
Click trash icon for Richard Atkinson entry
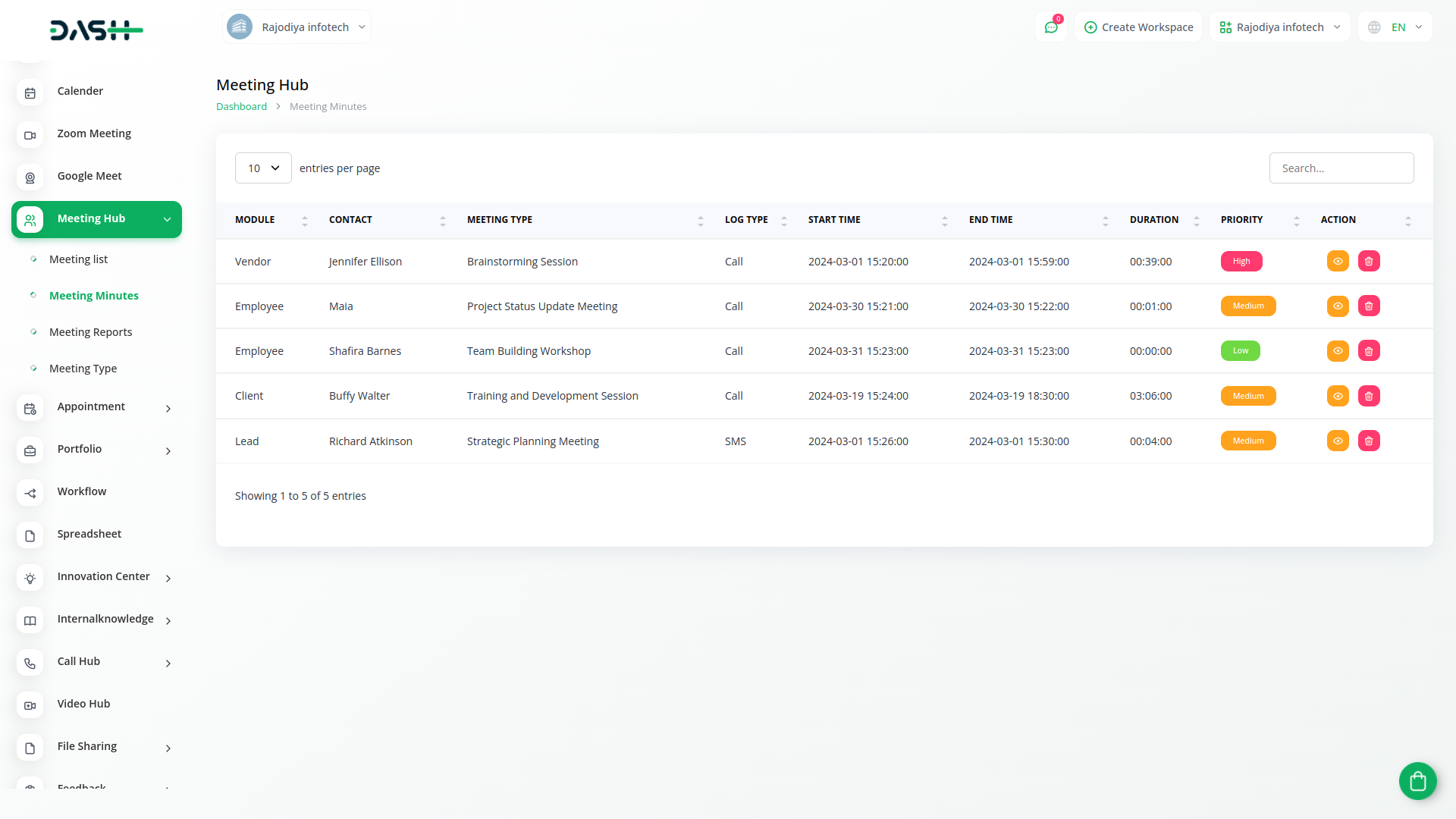point(1369,441)
